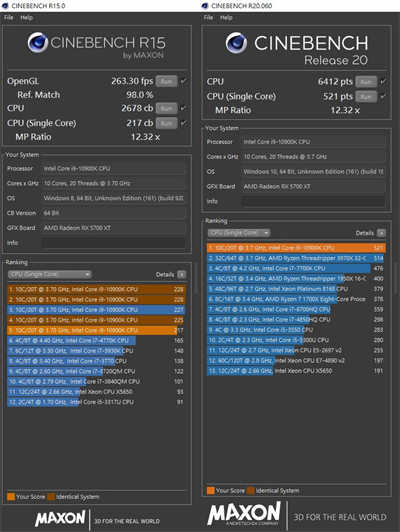The image size is (400, 532).
Task: Select Xeon CPU X5650 entry in R20 ranking
Action: pos(296,371)
